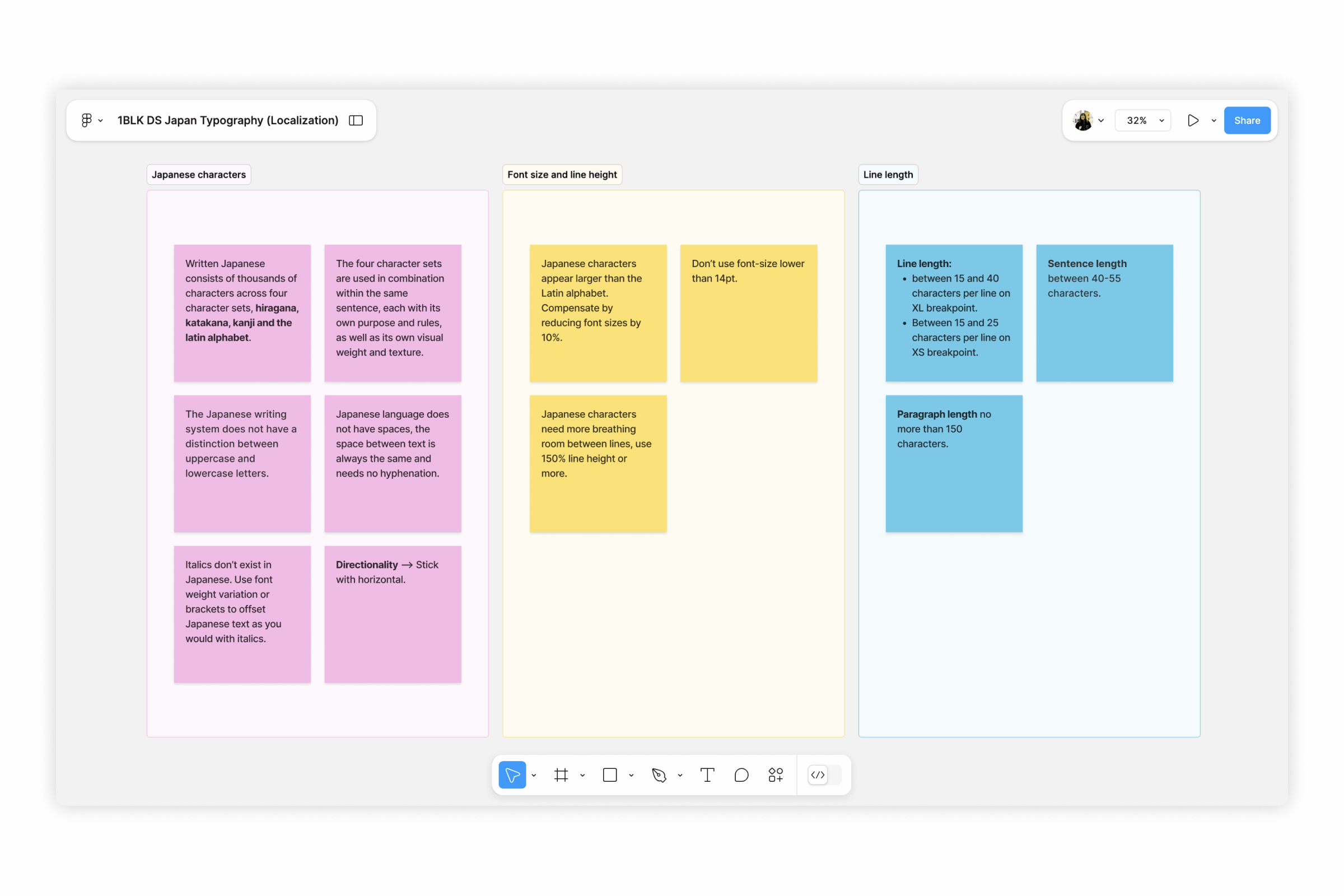
Task: Expand the play options chevron
Action: pyautogui.click(x=1214, y=120)
